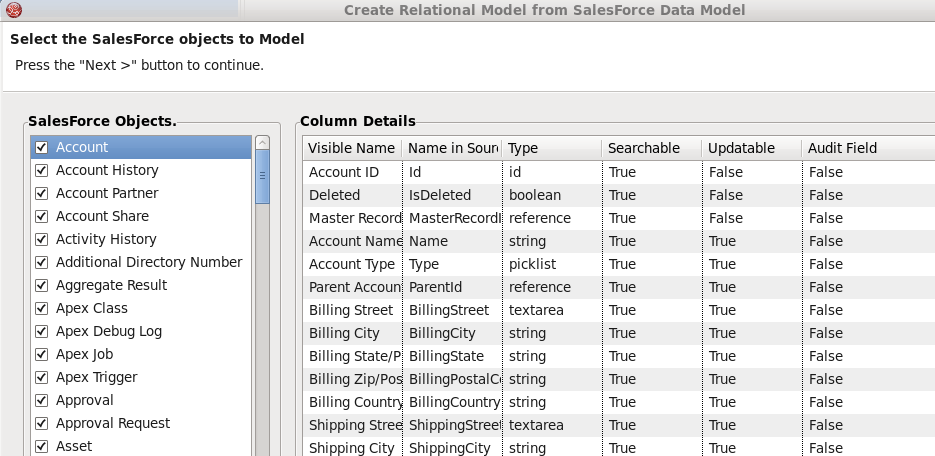This screenshot has height=456, width=935.
Task: Click the BillingCity source name cell
Action: click(453, 333)
